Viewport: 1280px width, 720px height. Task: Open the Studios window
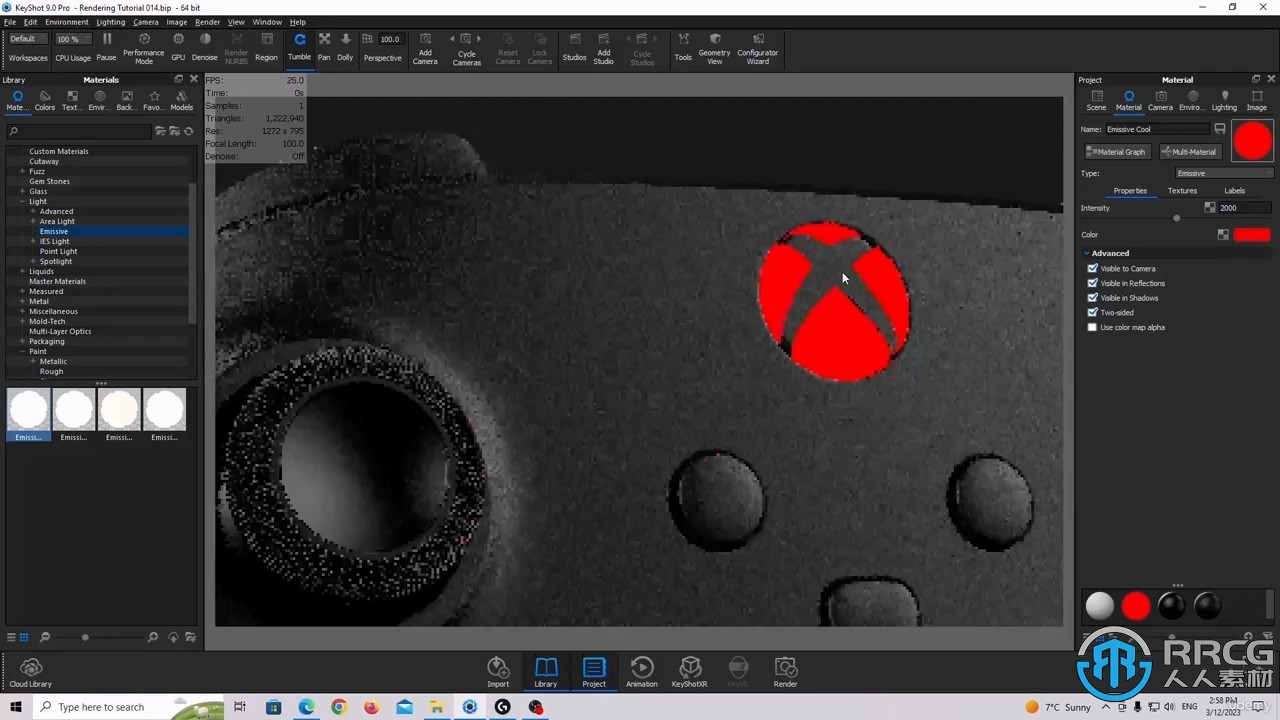pos(574,47)
